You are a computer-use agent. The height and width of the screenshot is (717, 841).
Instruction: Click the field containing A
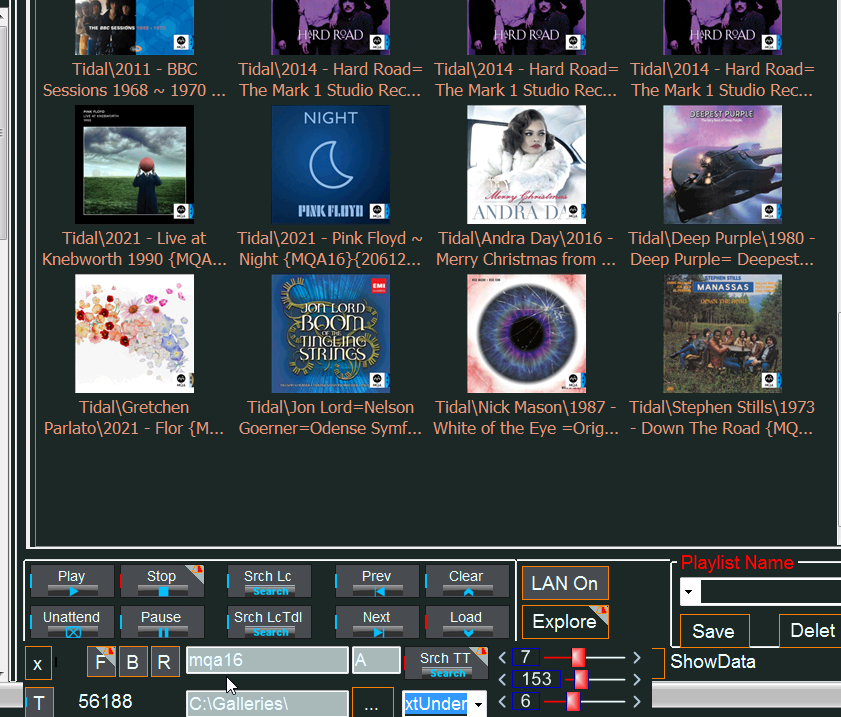click(377, 660)
